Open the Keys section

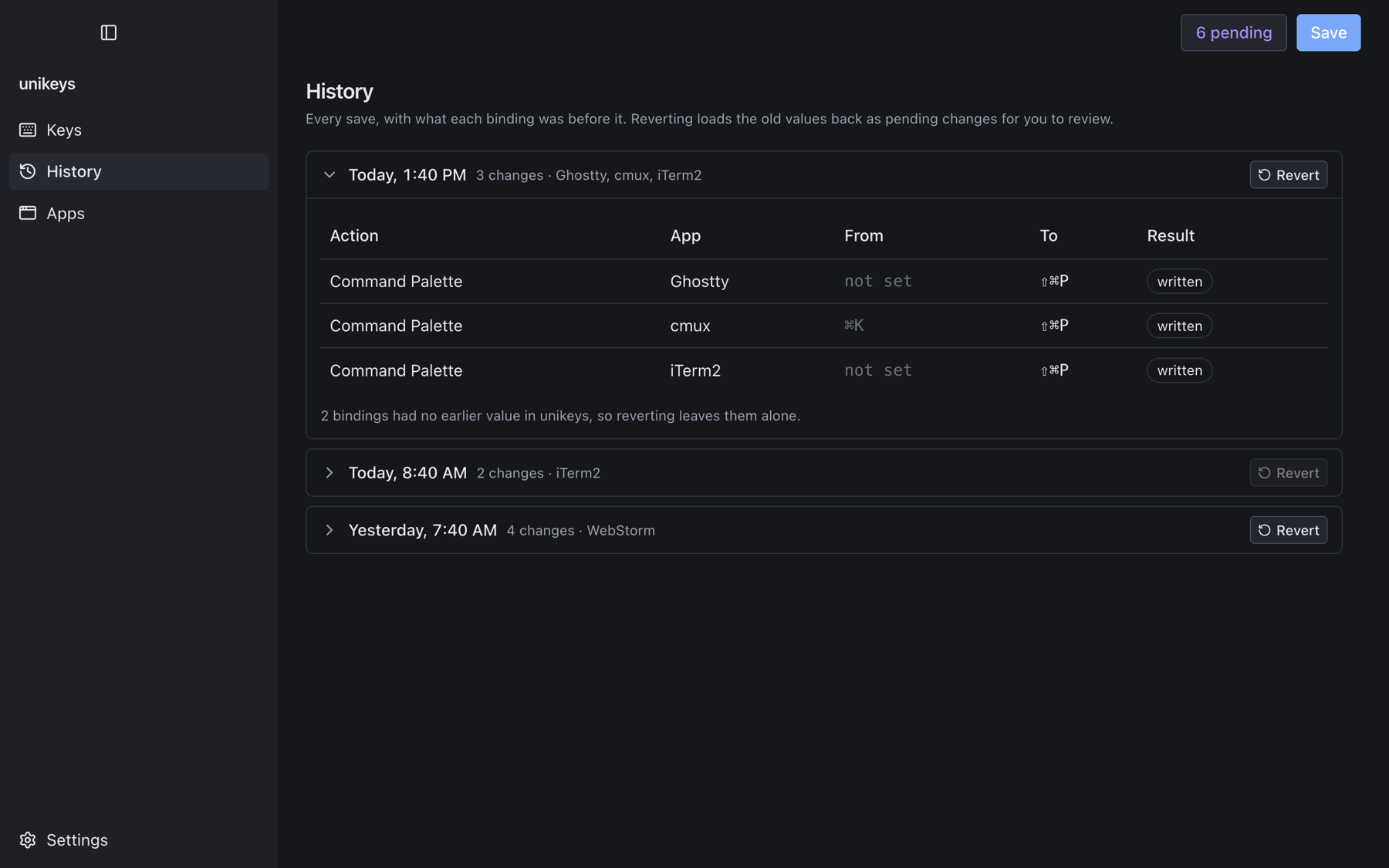point(139,130)
